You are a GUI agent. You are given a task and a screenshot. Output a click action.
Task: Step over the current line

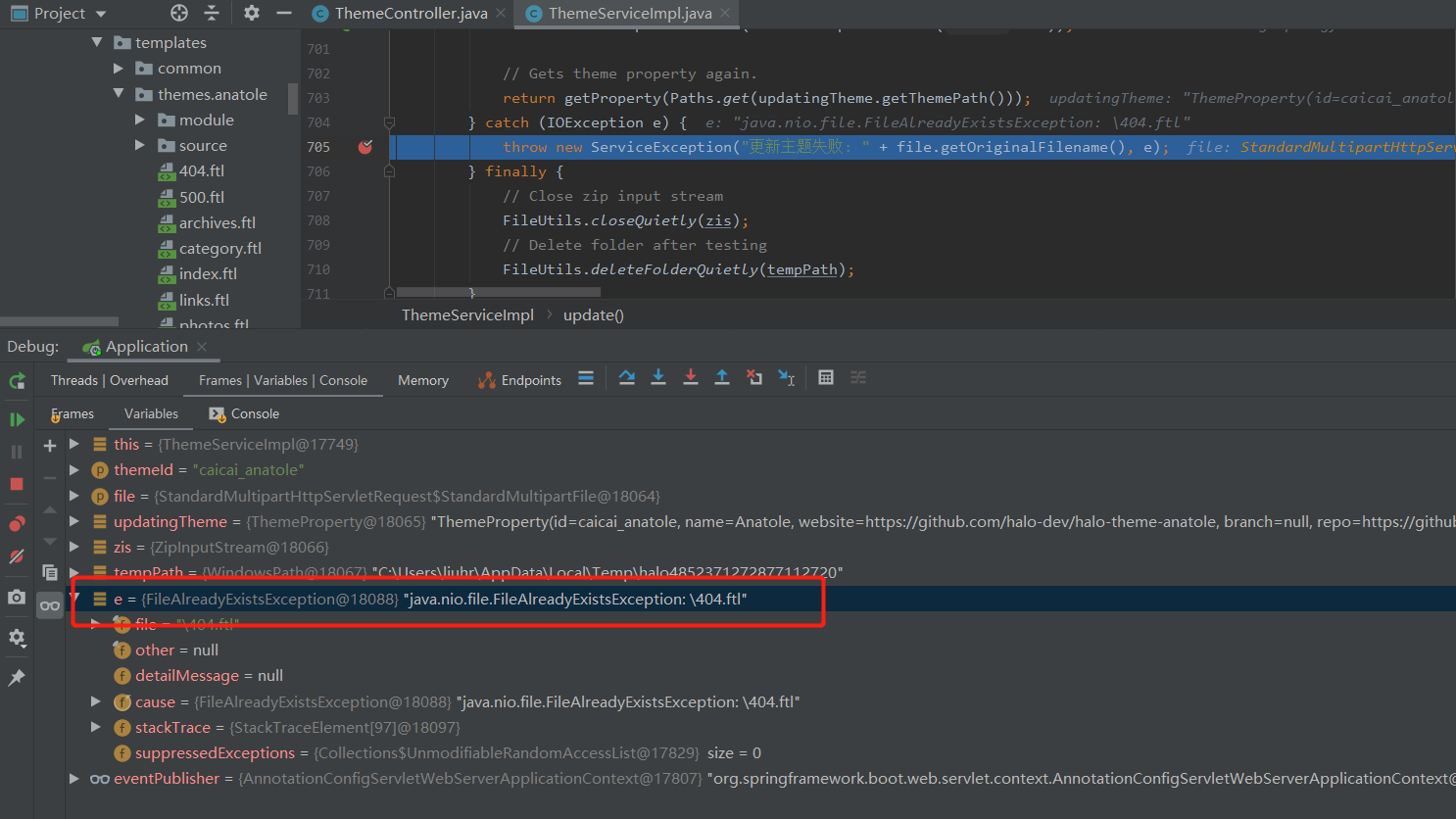point(627,378)
